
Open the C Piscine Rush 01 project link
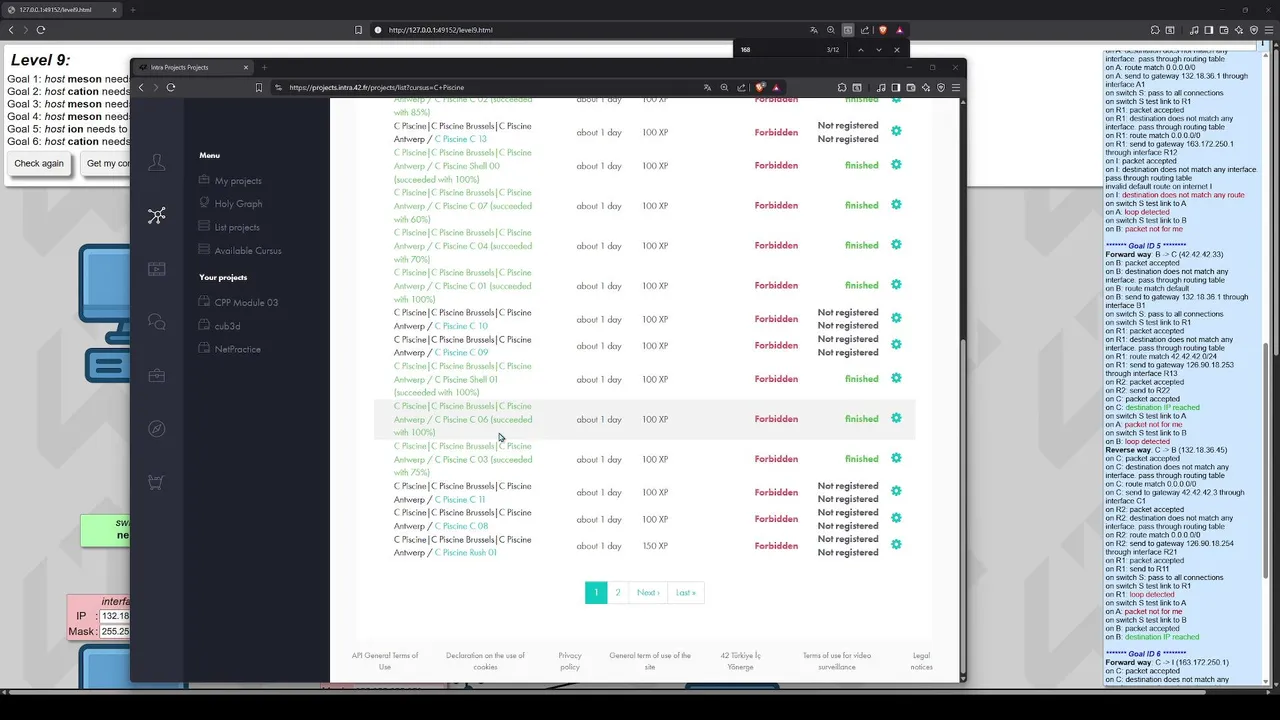point(465,552)
